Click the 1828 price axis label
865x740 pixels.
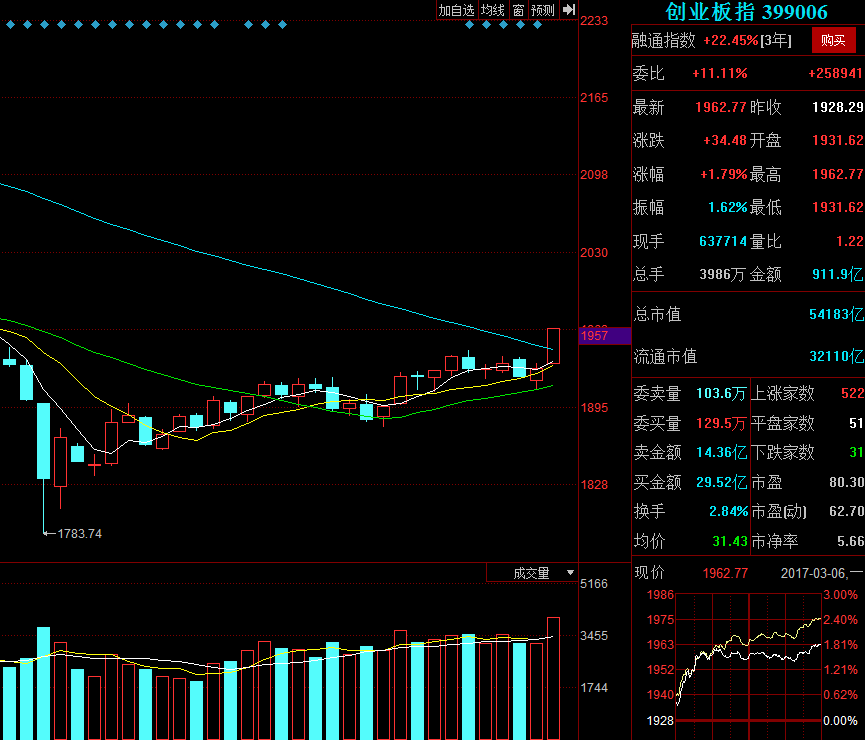[x=594, y=485]
